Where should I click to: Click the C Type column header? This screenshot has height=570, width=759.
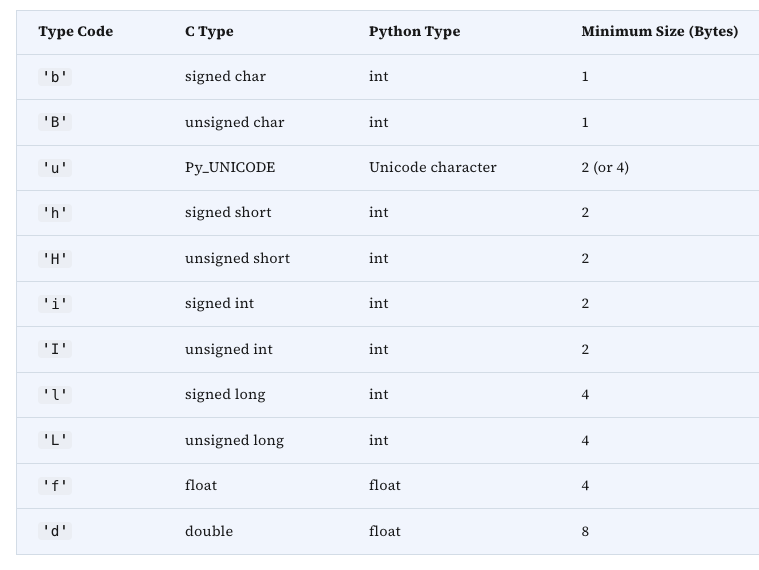(209, 31)
